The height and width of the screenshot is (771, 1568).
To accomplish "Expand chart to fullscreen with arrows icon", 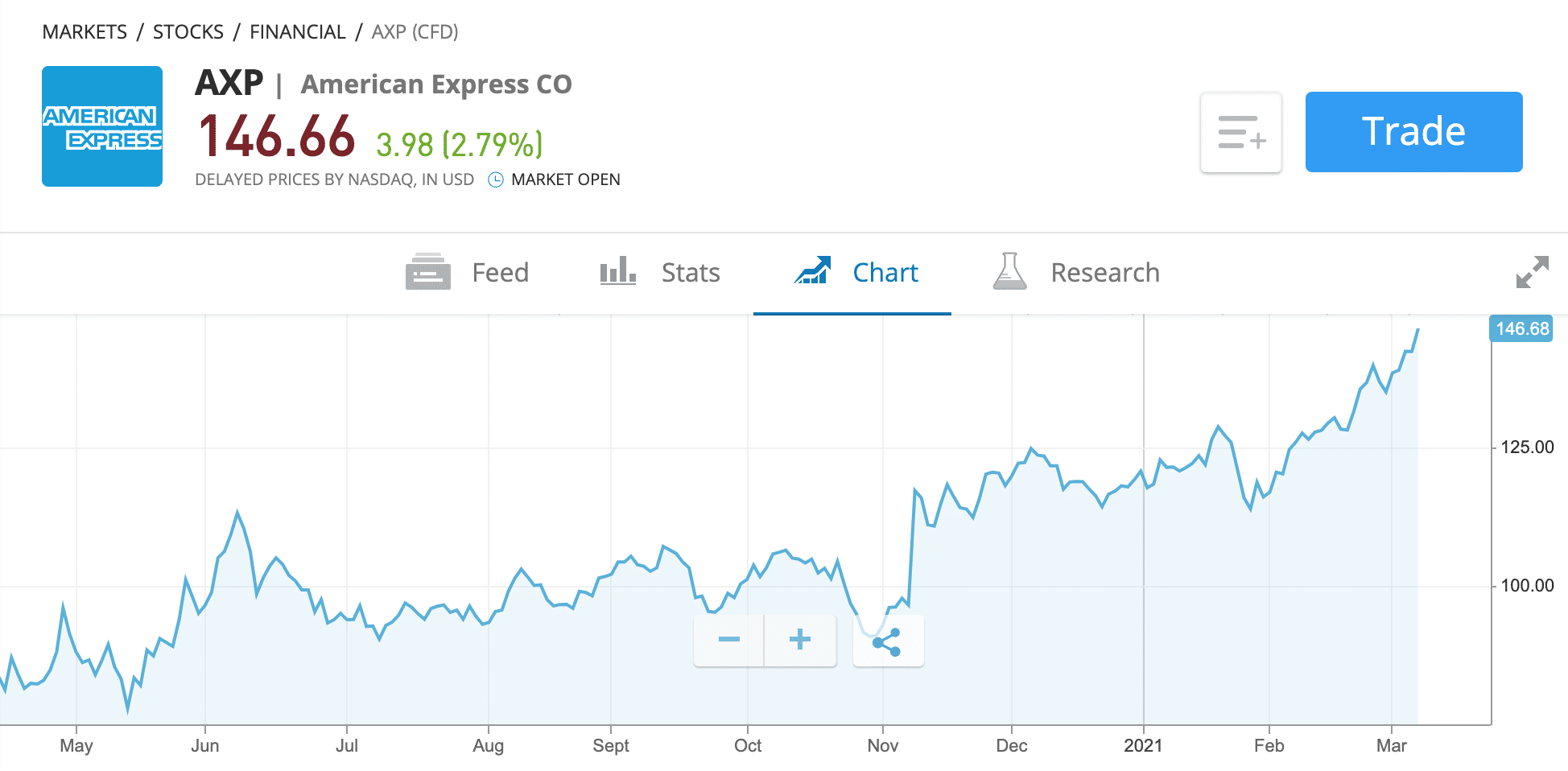I will [1532, 272].
